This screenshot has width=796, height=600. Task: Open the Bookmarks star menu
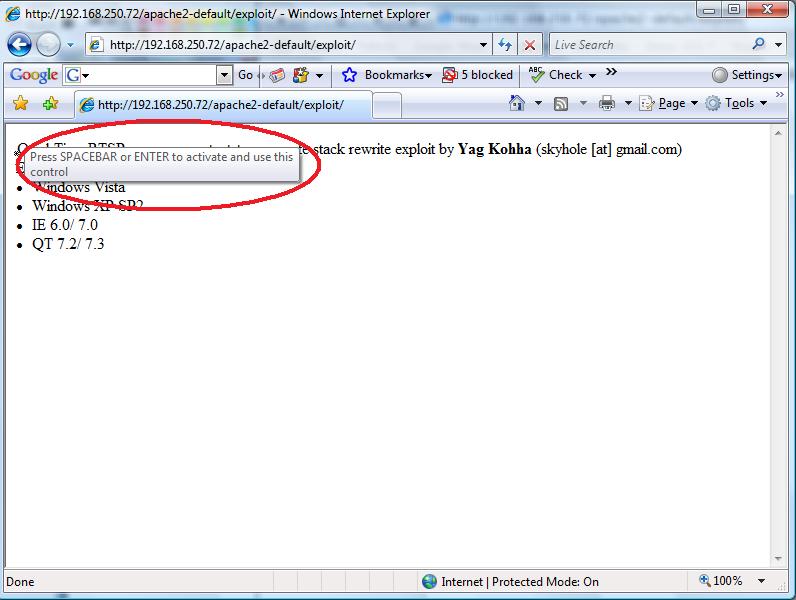click(x=386, y=75)
